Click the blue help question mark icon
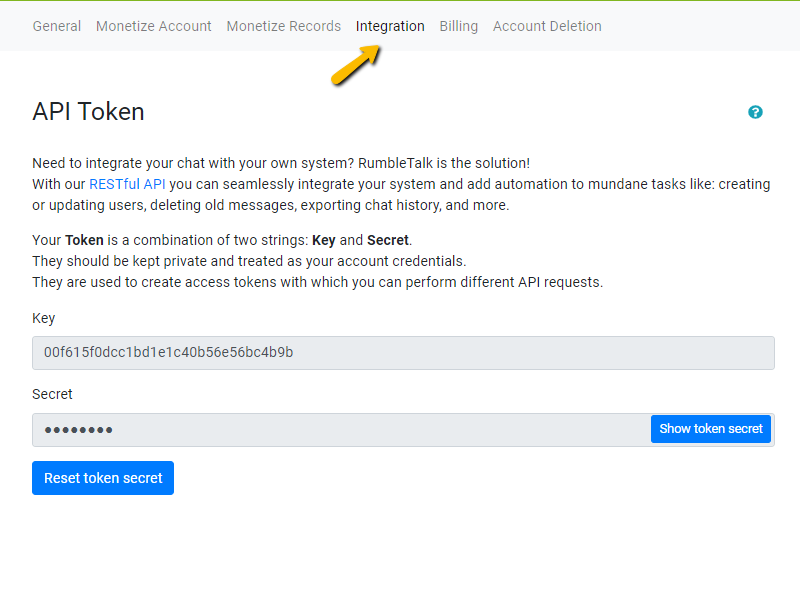The image size is (800, 600). (755, 113)
